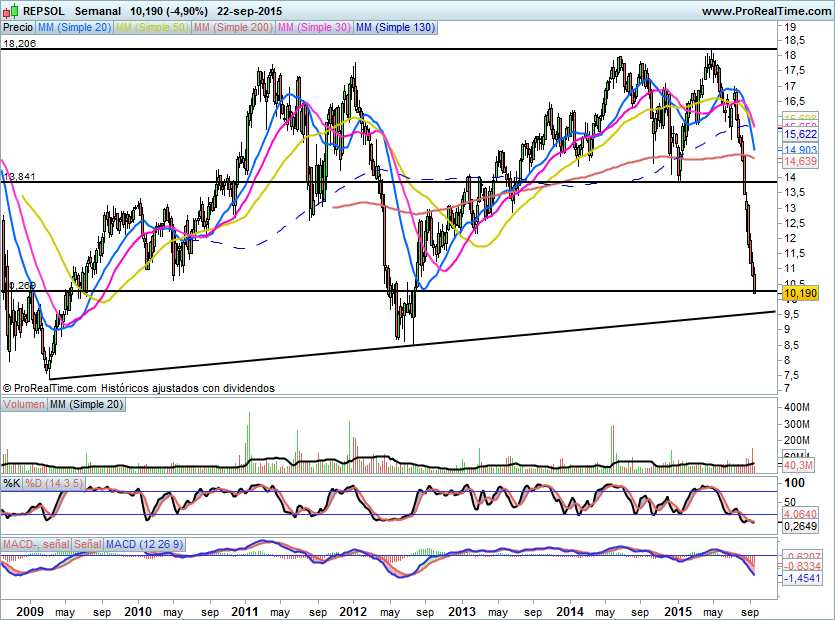Click the yellow 10,190 current price tag
Screen dimensions: 835x620
(800, 293)
